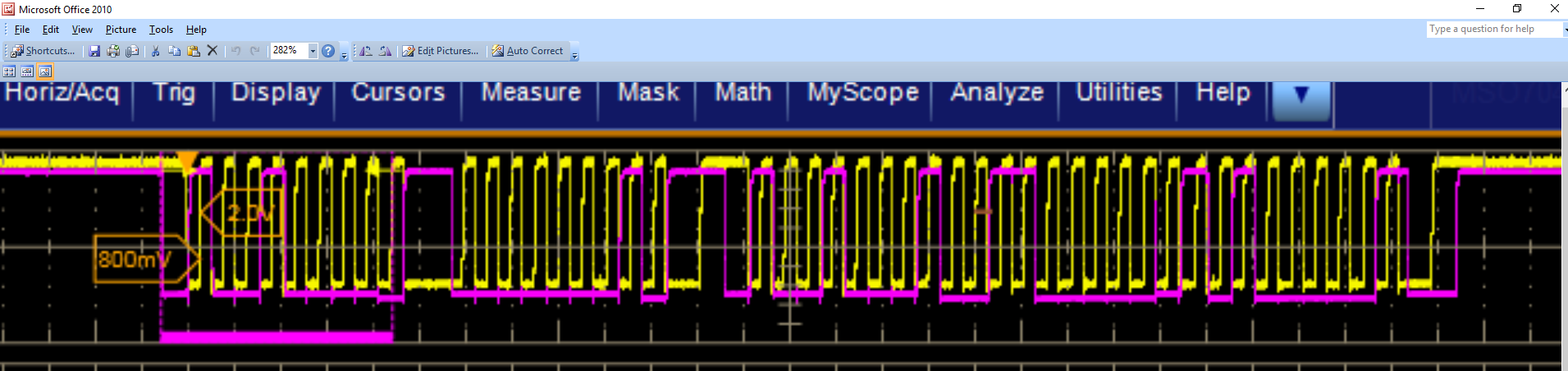Cut with the scissors icon
Screen dimensions: 1568x371
coord(155,51)
